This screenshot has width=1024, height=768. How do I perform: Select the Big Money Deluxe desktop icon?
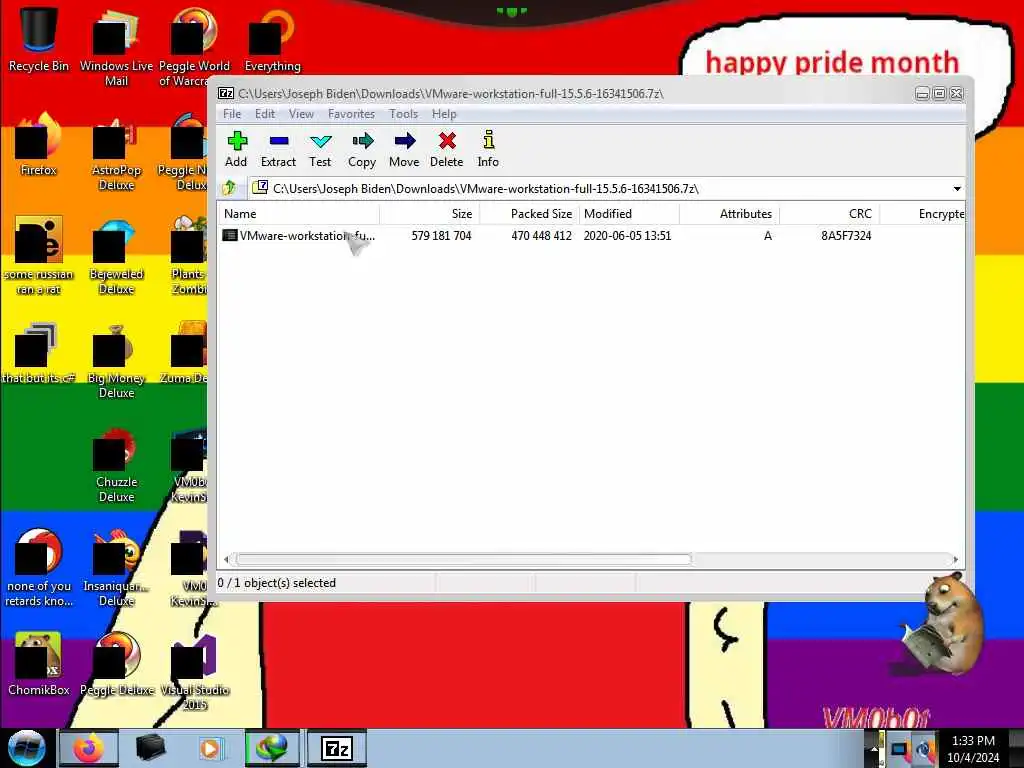click(116, 360)
